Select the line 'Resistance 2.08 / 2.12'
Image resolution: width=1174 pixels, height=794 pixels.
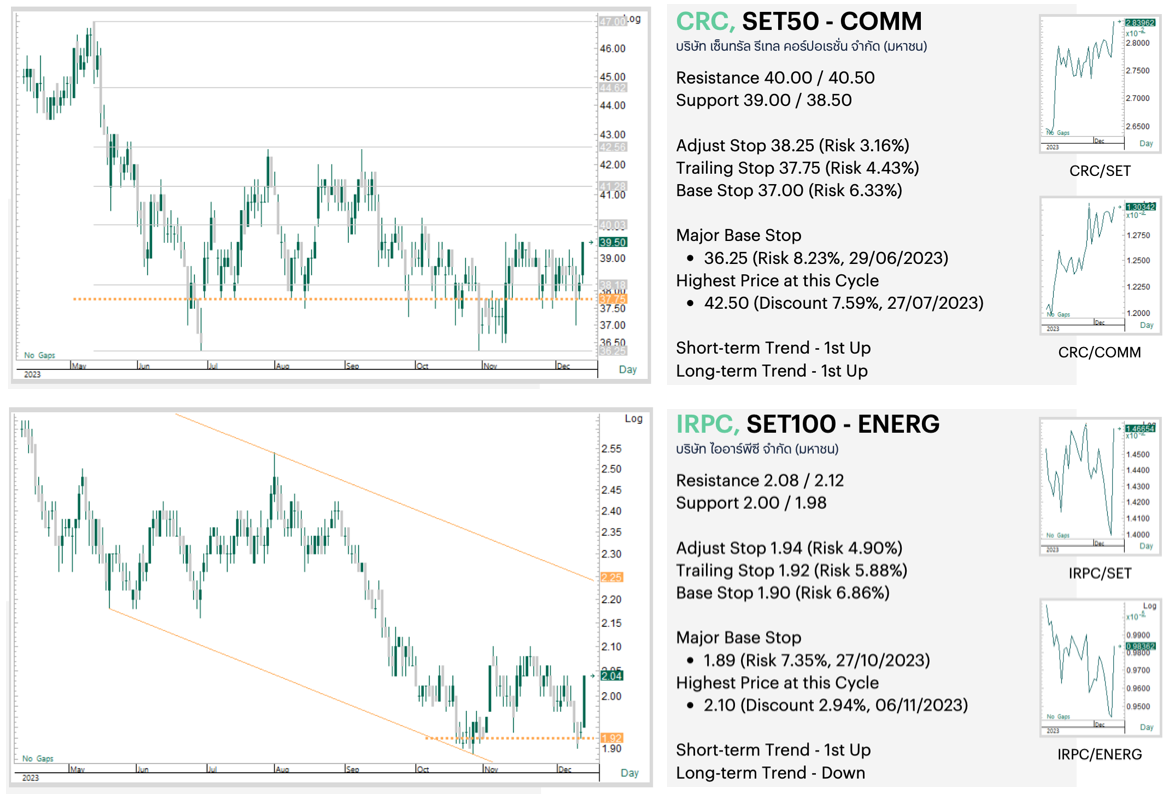pyautogui.click(x=760, y=481)
